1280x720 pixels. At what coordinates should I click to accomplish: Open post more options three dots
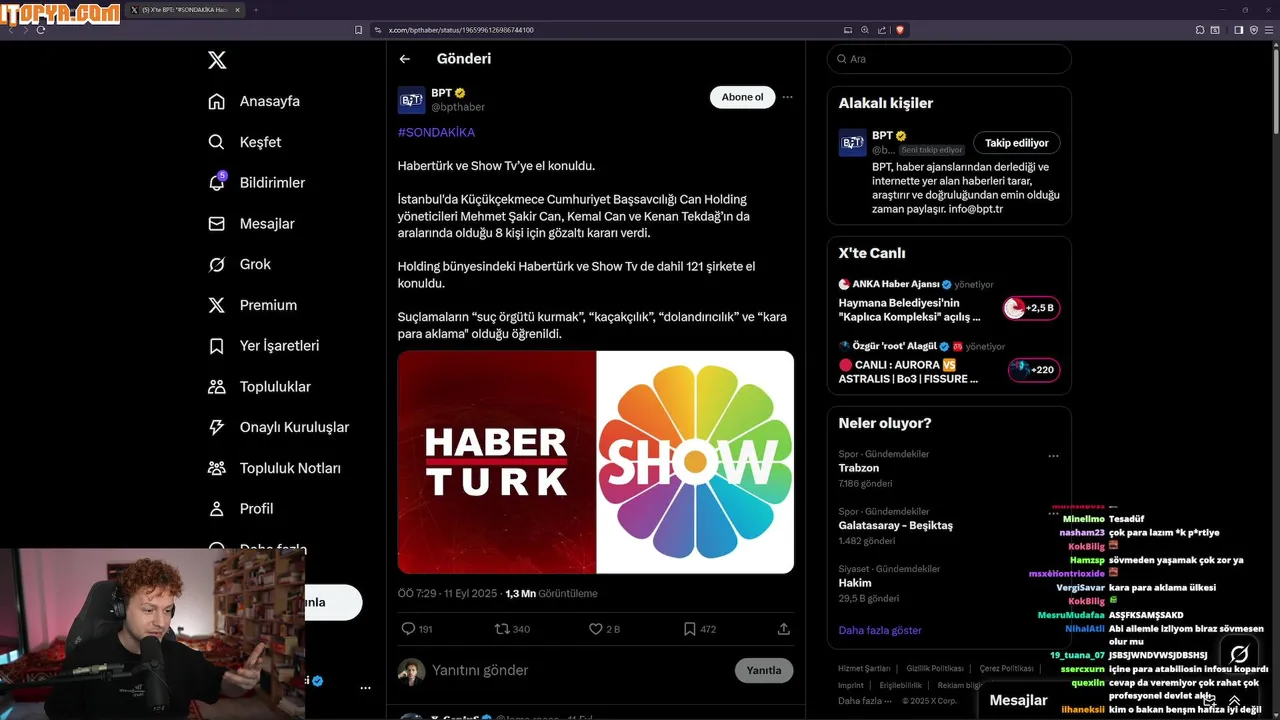[788, 97]
